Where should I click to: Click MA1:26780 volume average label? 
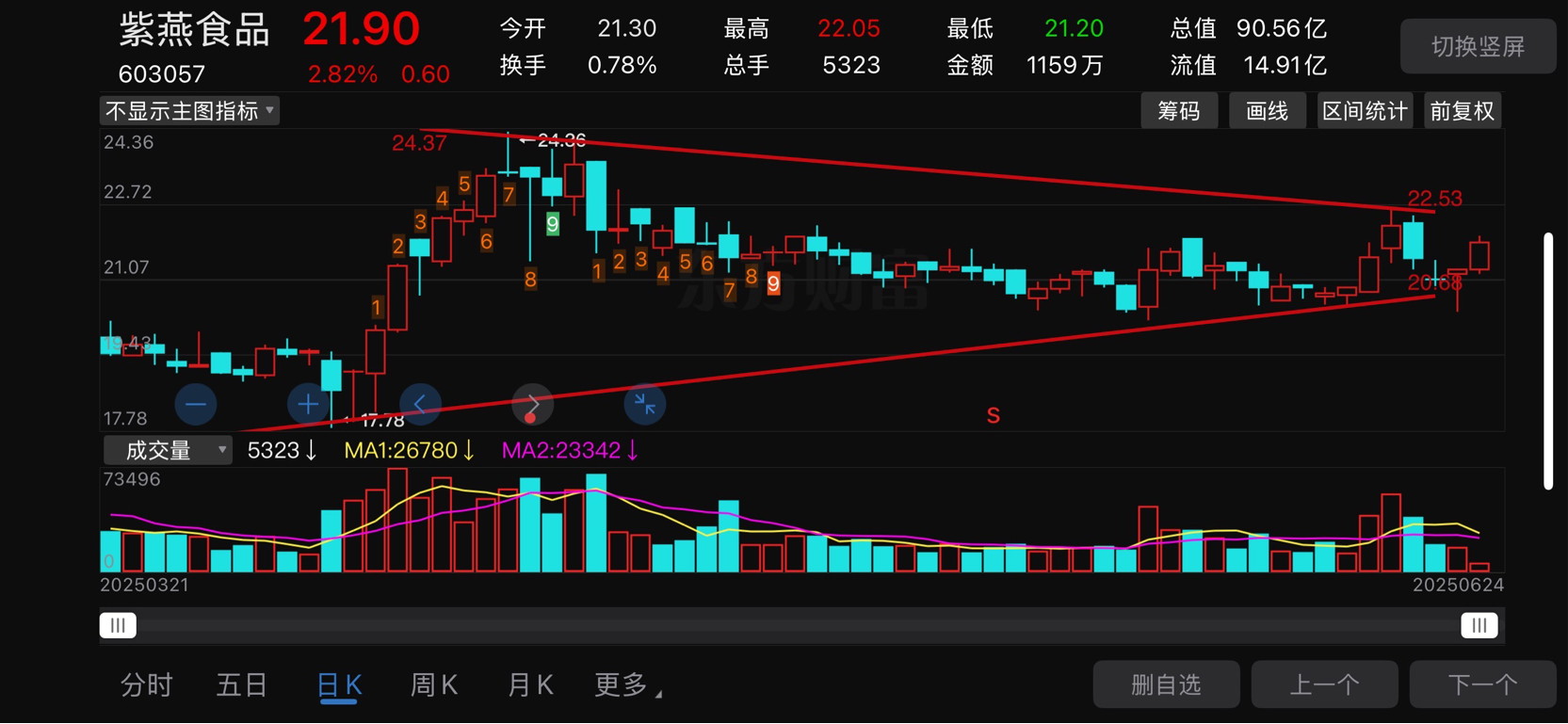coord(409,450)
